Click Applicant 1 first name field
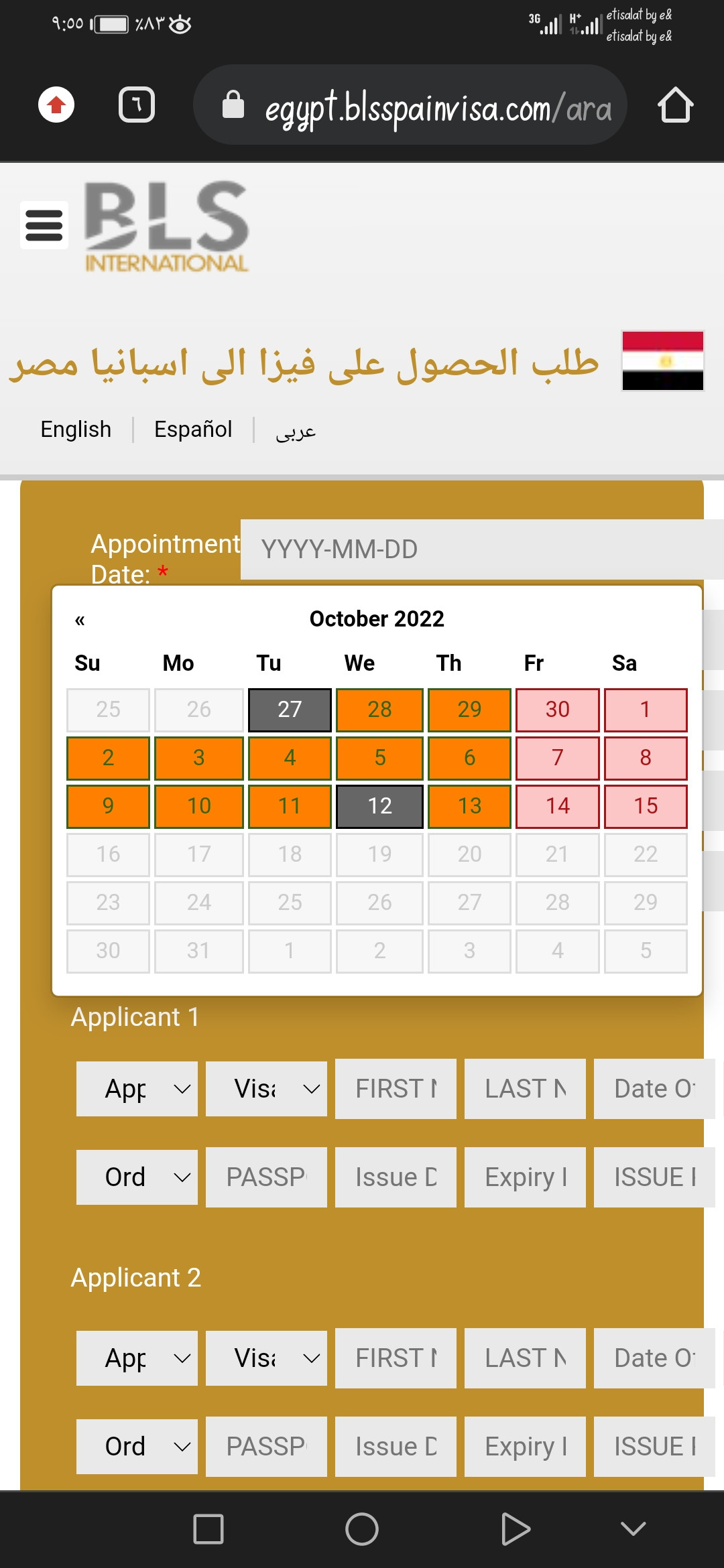724x1568 pixels. [x=396, y=1089]
